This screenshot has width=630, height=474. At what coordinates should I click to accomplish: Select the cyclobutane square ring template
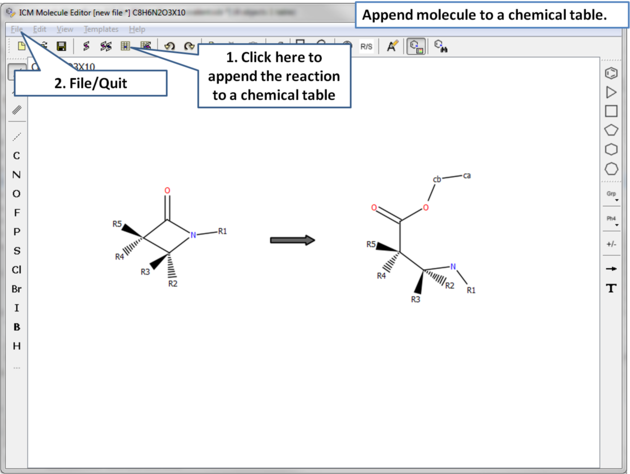pos(611,111)
